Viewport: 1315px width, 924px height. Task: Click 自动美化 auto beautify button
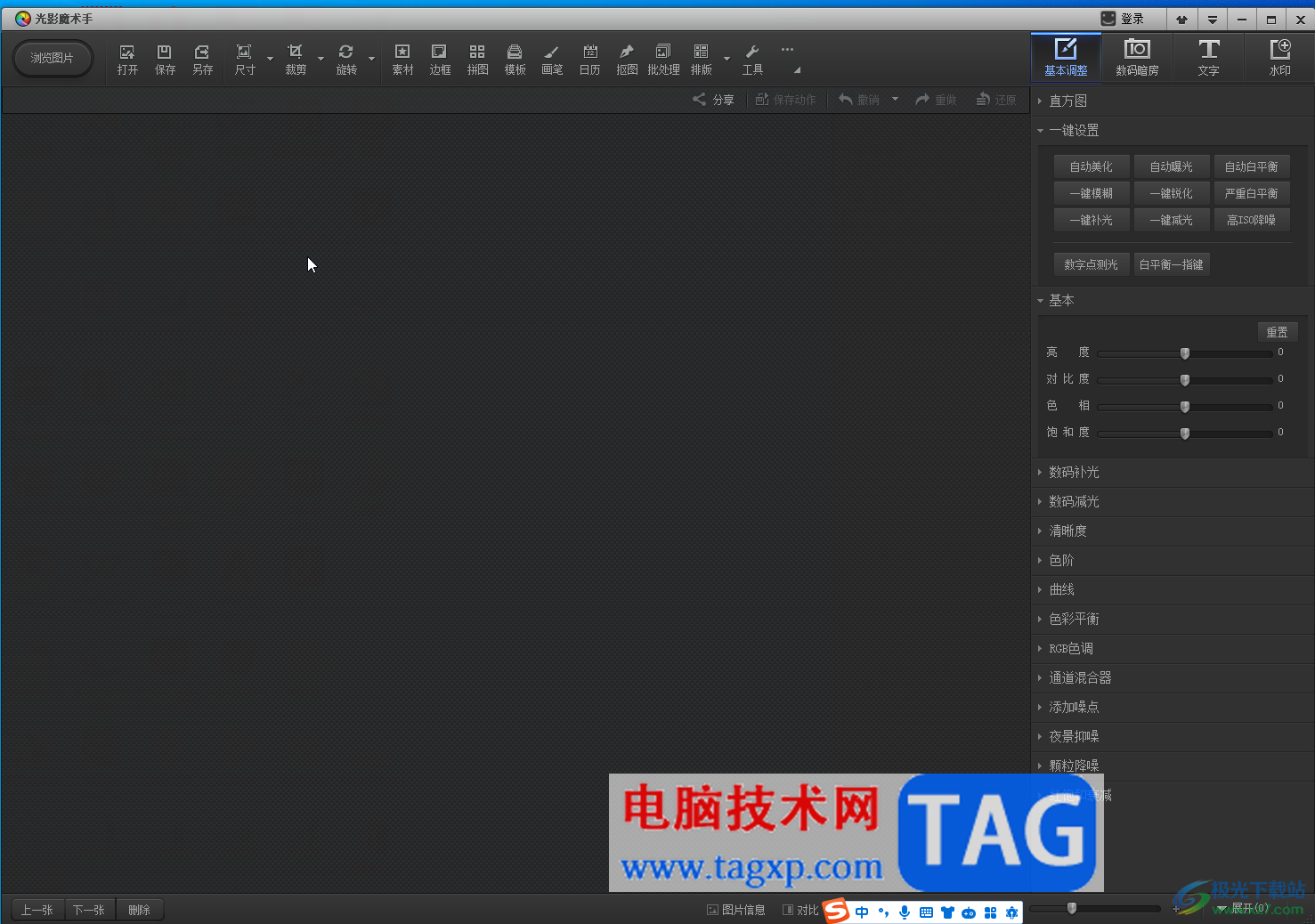1092,166
